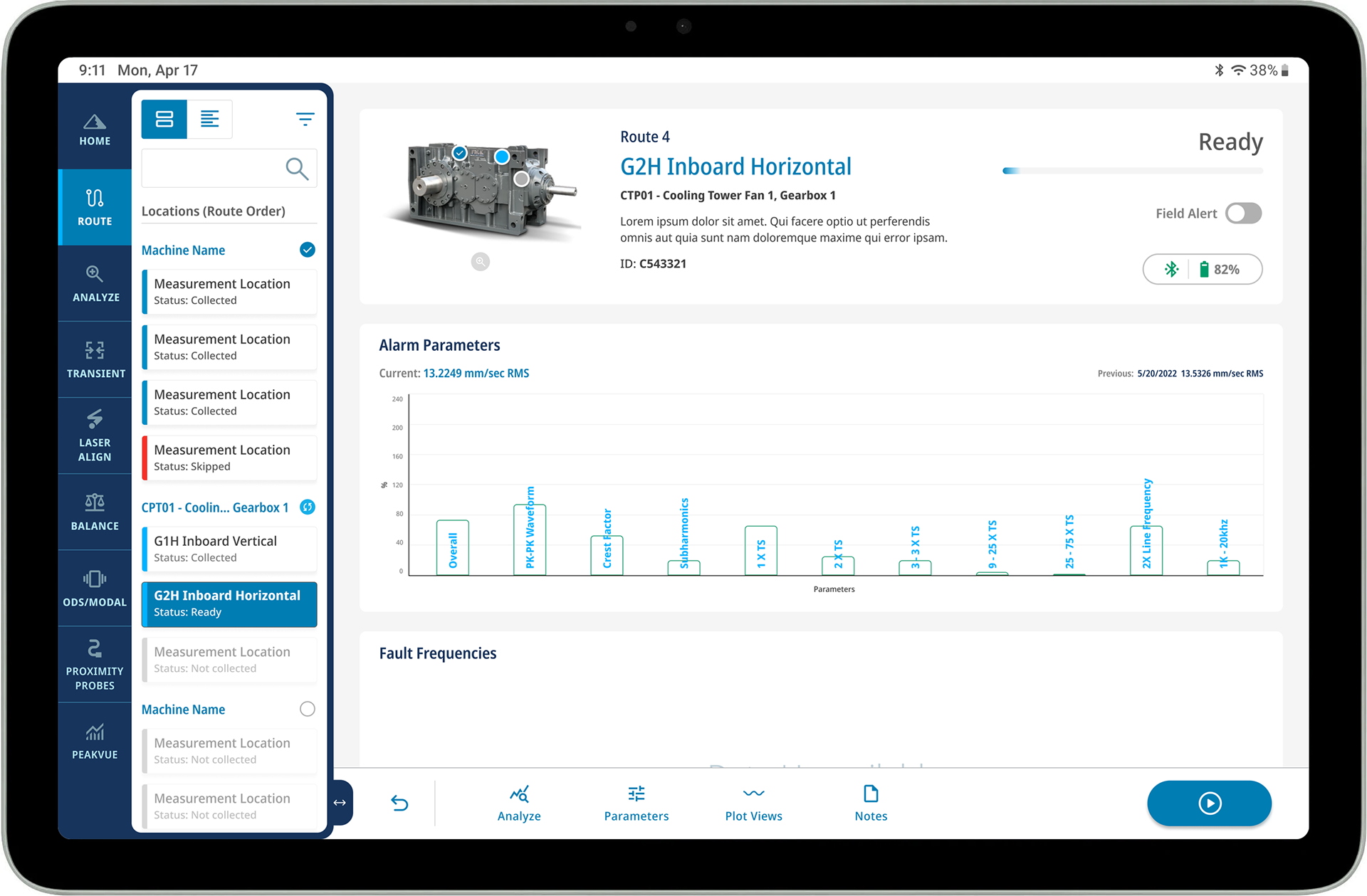Select the unchecked second Machine Name circle

[307, 709]
